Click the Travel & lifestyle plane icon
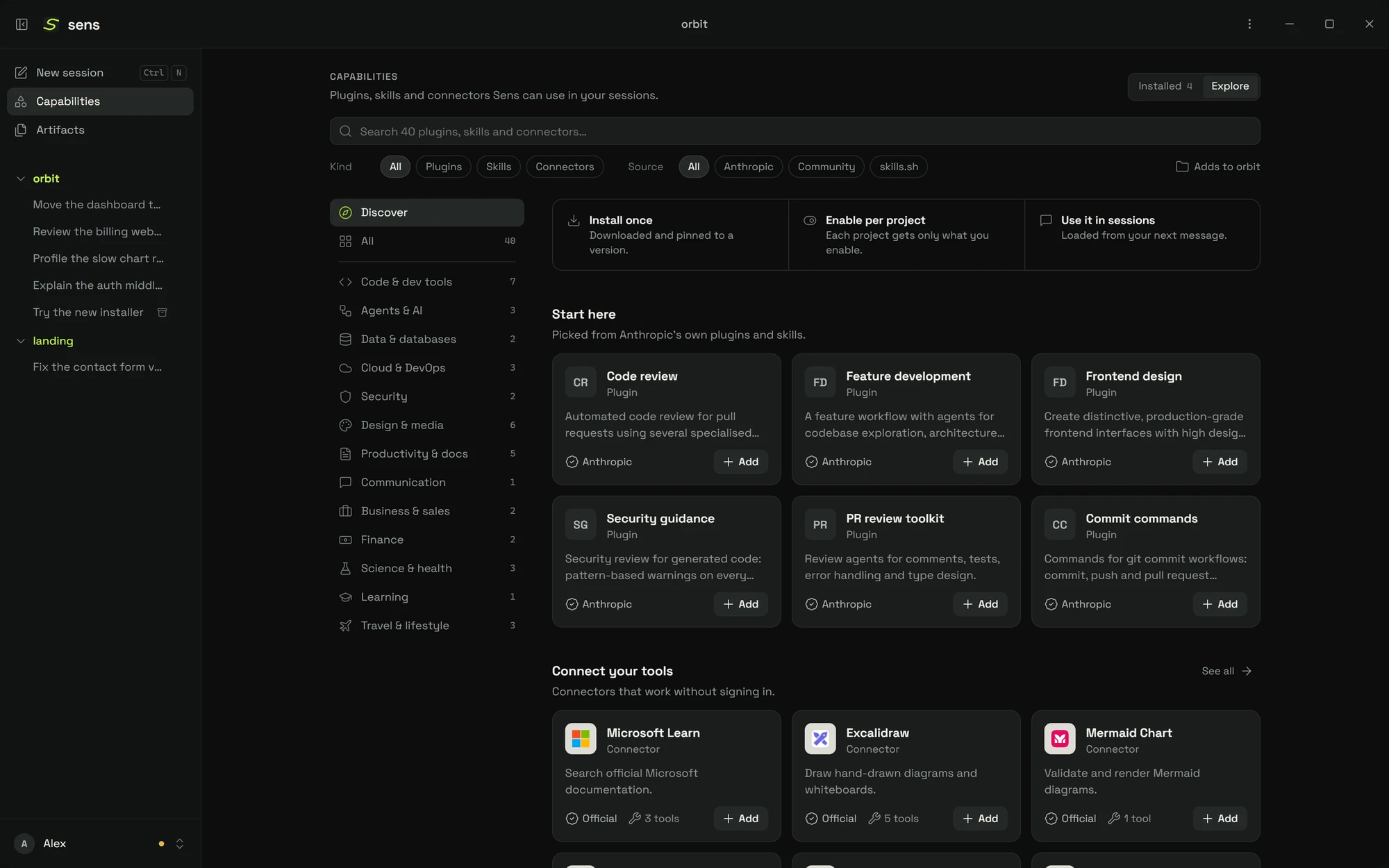The image size is (1389, 868). coord(345,626)
